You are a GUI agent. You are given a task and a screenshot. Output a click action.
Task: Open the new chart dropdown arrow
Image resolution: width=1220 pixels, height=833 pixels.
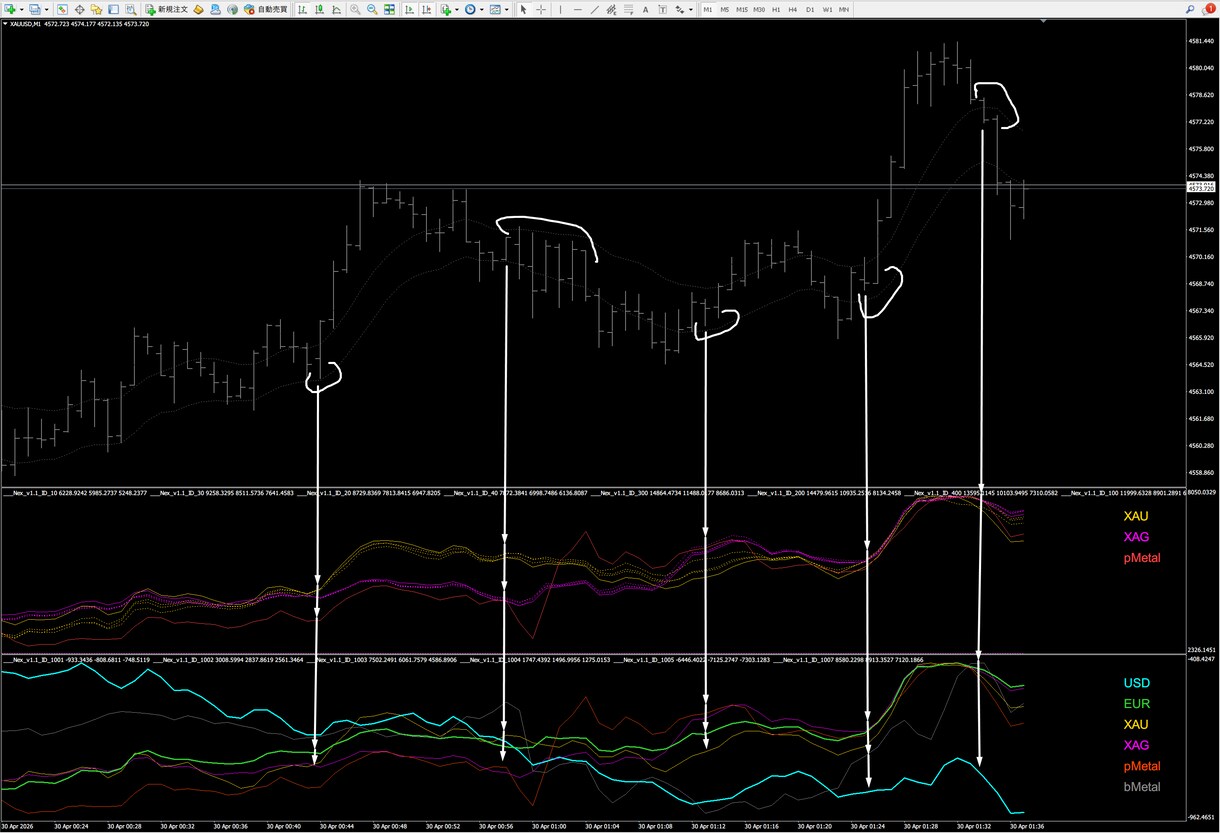[21, 9]
